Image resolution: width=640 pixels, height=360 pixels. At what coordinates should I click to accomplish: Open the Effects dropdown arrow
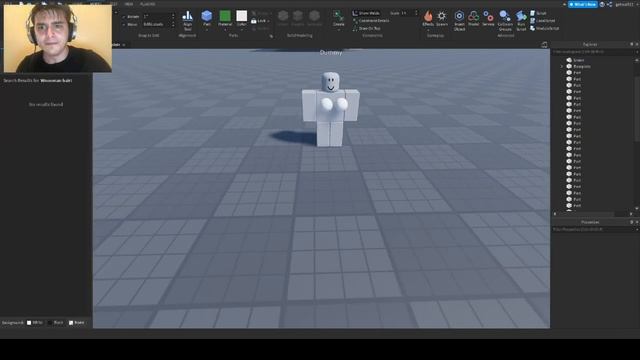tap(428, 30)
